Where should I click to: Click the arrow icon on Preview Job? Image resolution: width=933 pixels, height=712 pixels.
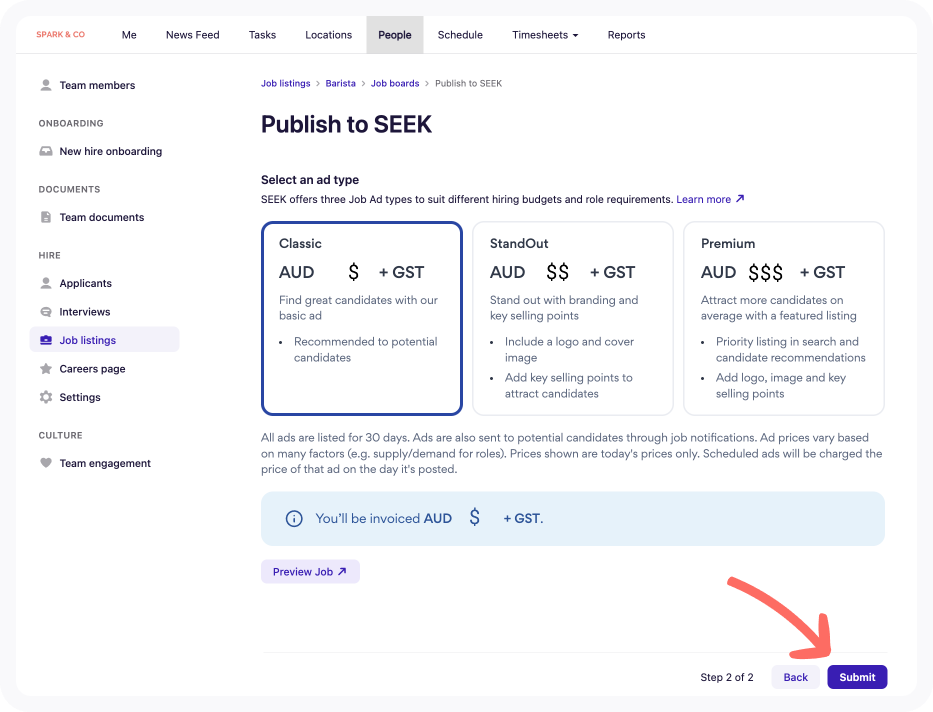pos(342,572)
